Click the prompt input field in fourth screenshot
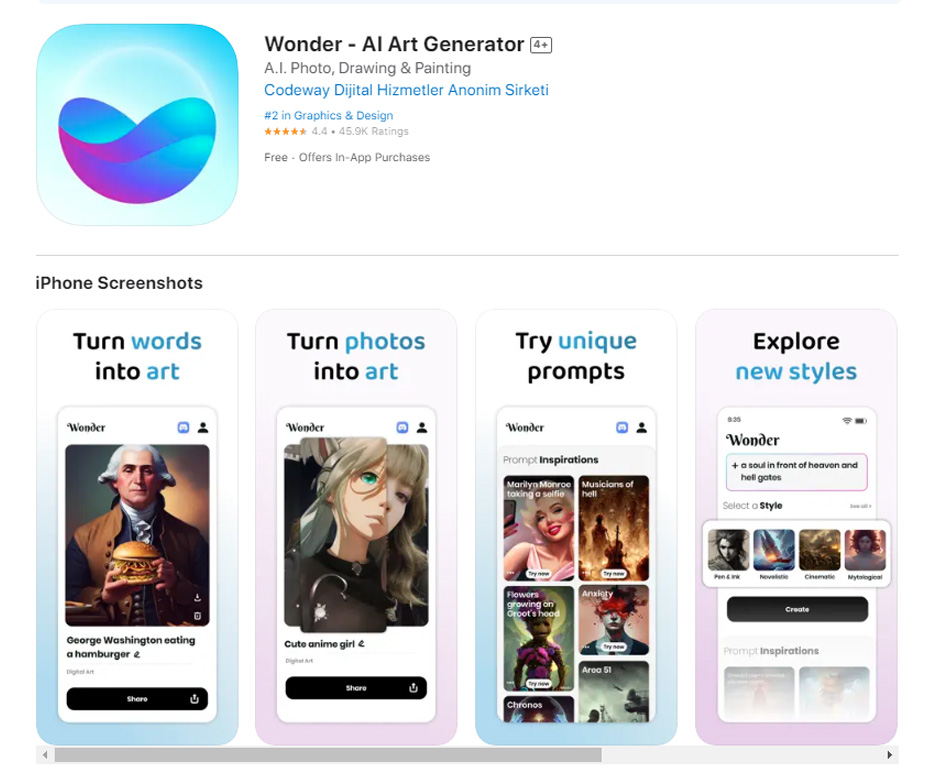This screenshot has height=780, width=932. (797, 472)
